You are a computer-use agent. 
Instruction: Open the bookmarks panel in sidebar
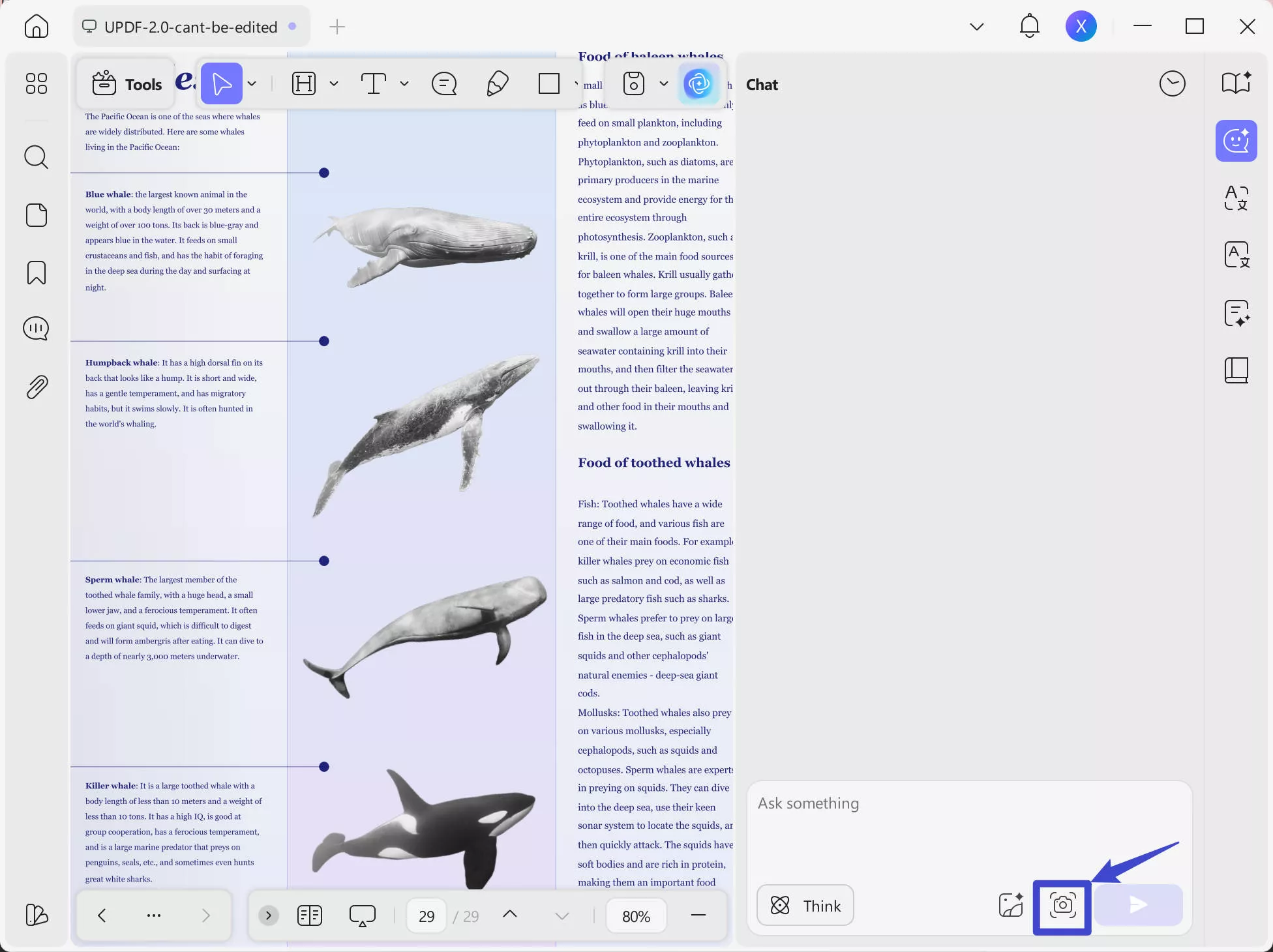coord(37,273)
